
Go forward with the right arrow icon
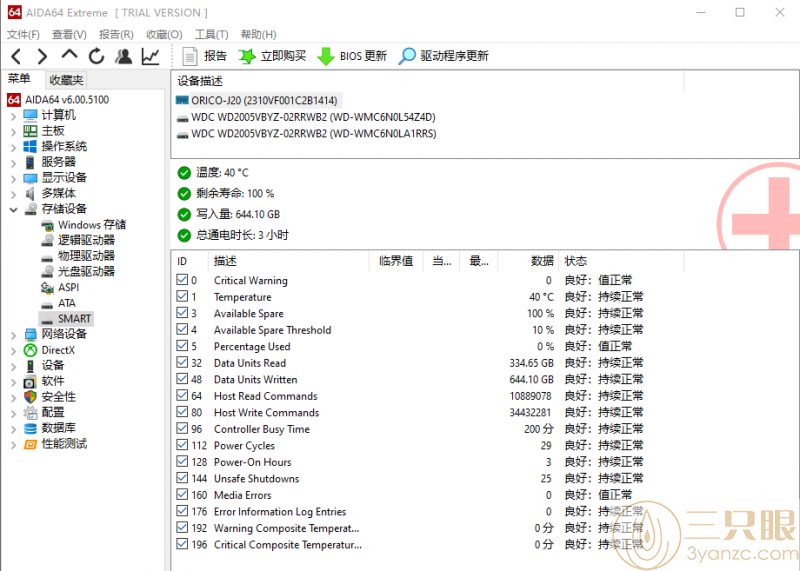42,56
